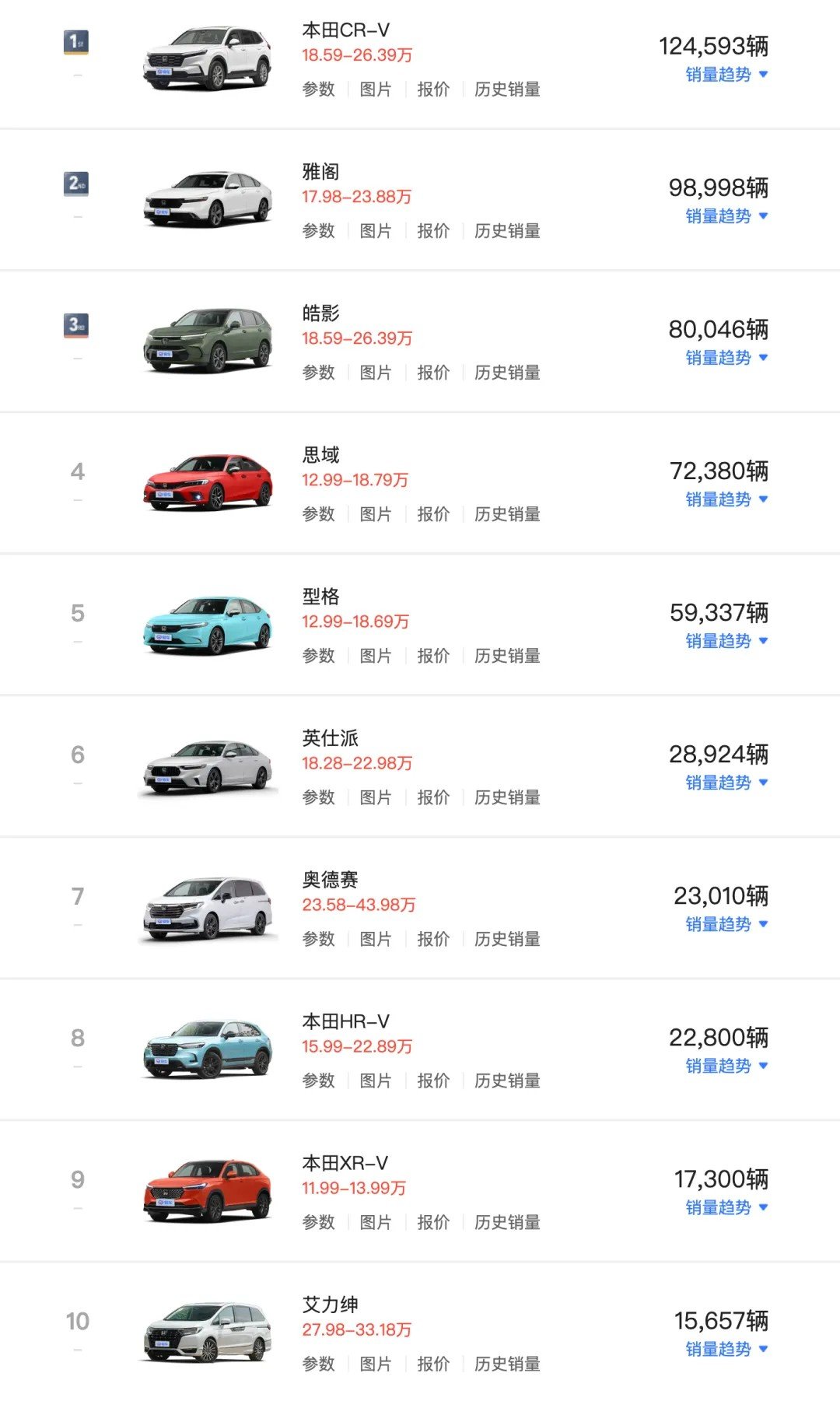Click the 英仕派 model name

[331, 738]
